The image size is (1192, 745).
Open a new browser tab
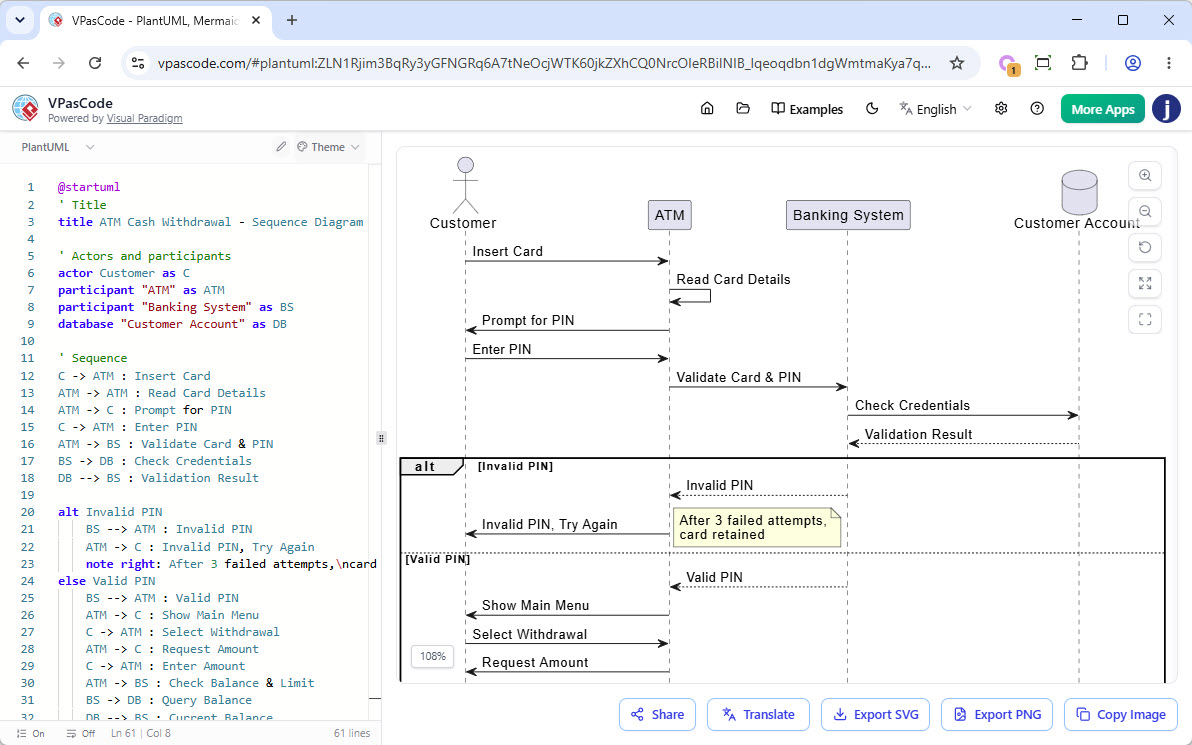point(292,21)
